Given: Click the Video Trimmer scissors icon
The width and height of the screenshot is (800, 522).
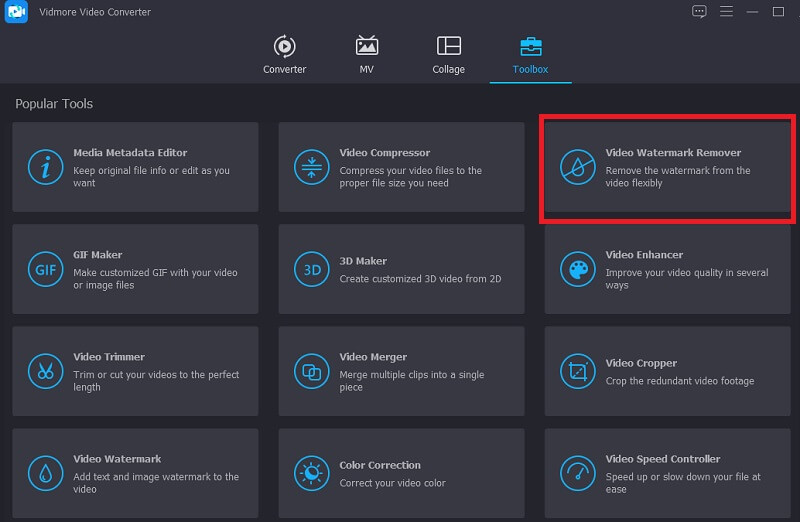Looking at the screenshot, I should [45, 371].
